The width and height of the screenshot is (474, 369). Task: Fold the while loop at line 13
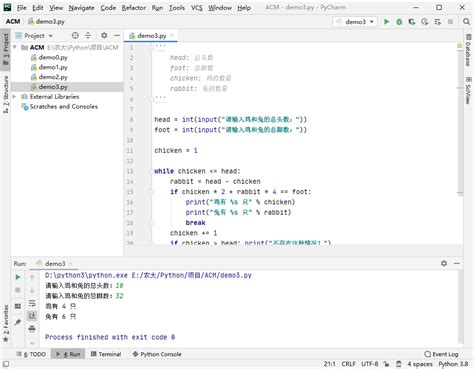point(151,171)
